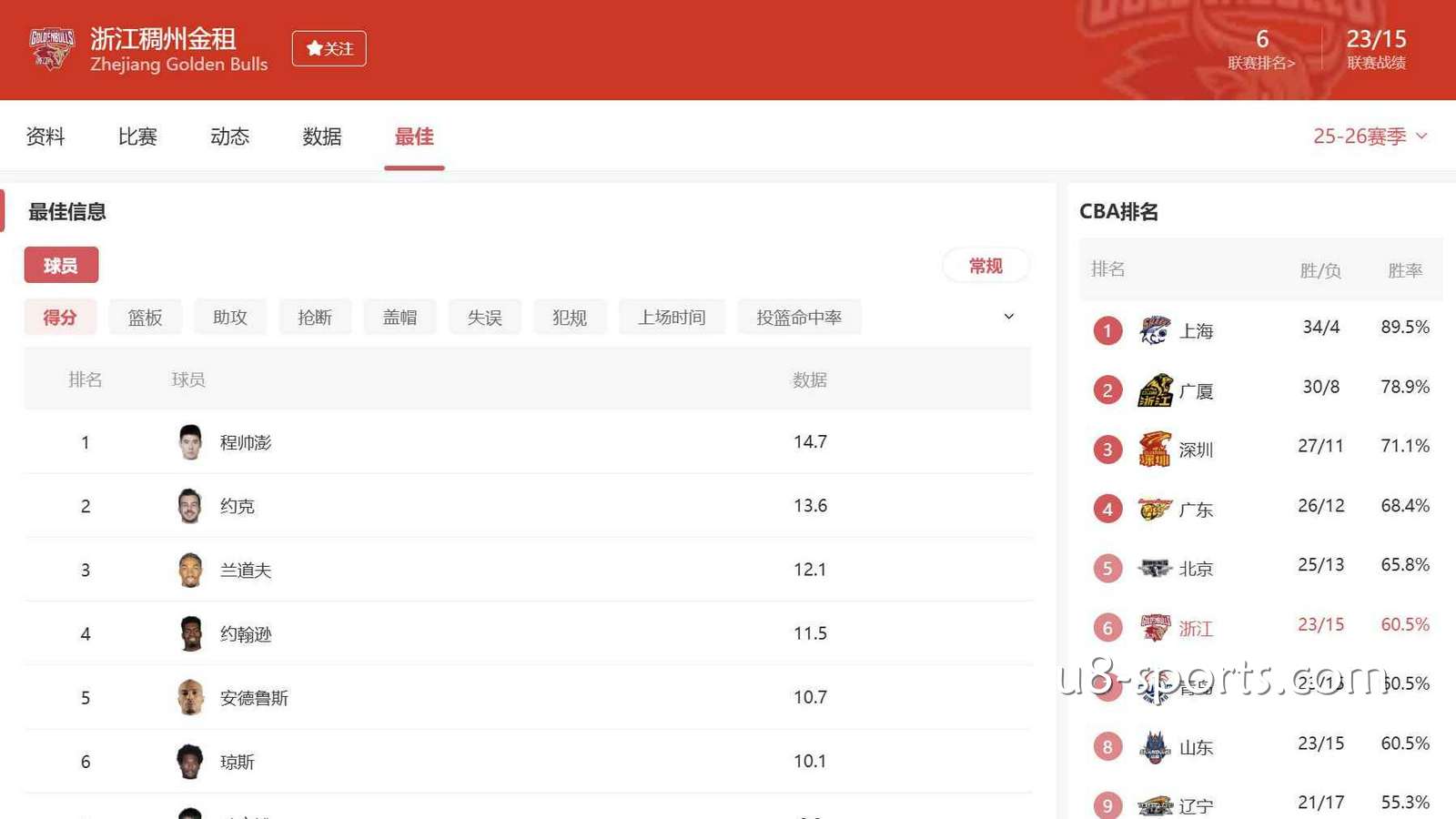Choose the 犯规 stat filter
This screenshot has width=1456, height=819.
pyautogui.click(x=570, y=318)
